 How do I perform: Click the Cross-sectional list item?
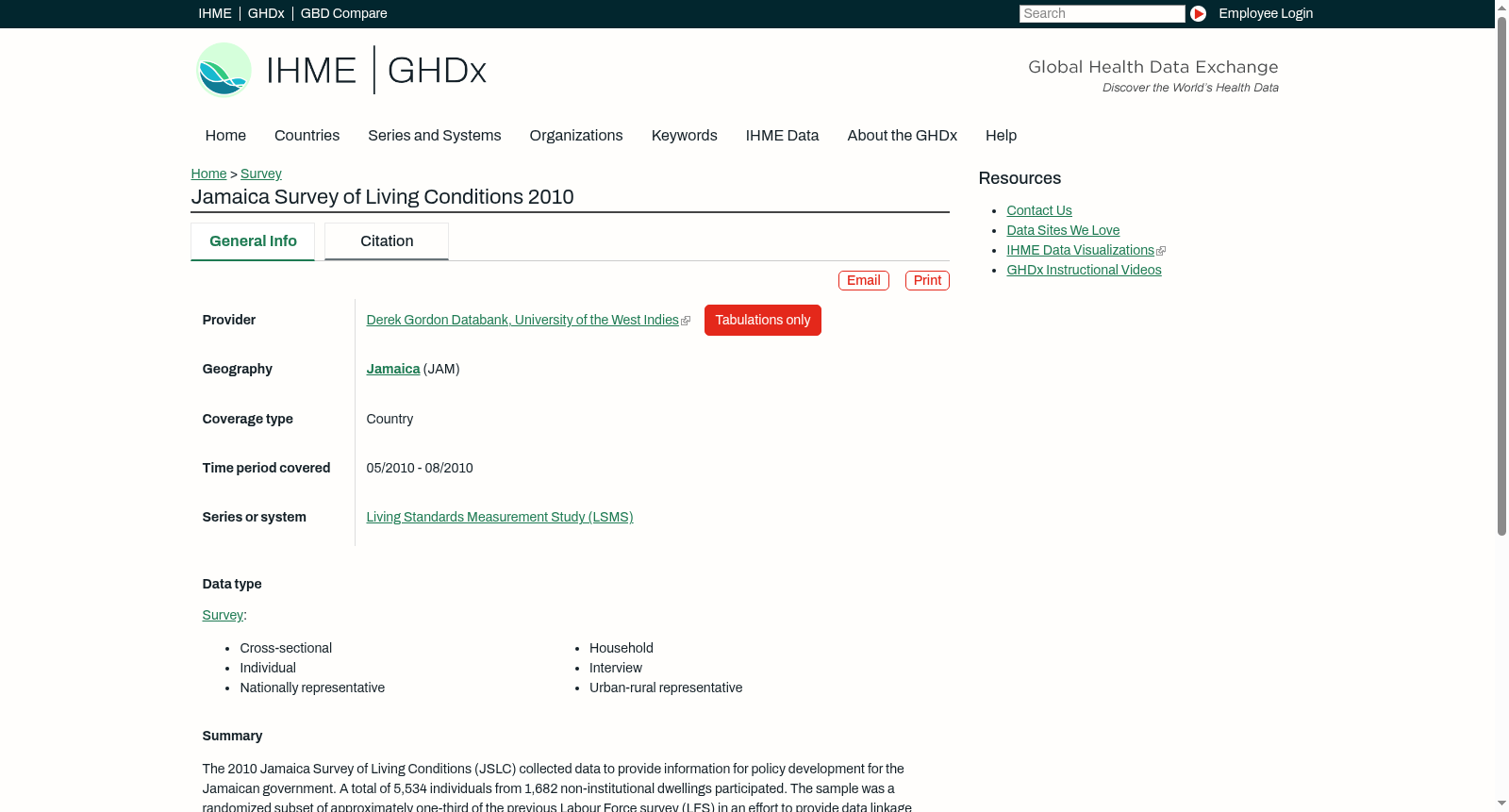[286, 648]
